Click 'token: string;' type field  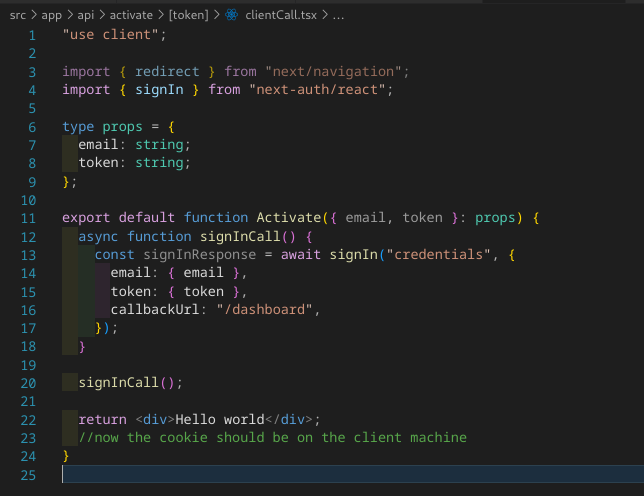[134, 163]
